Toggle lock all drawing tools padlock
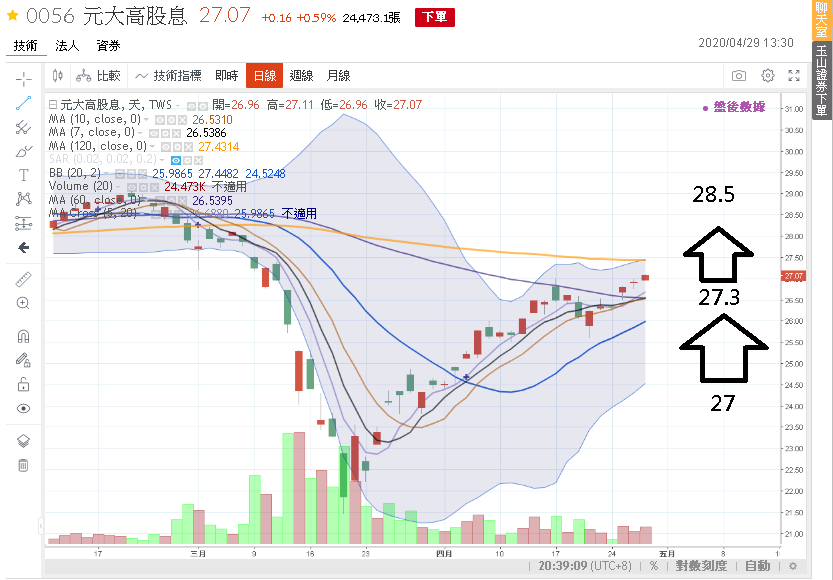833x580 pixels. 23,385
